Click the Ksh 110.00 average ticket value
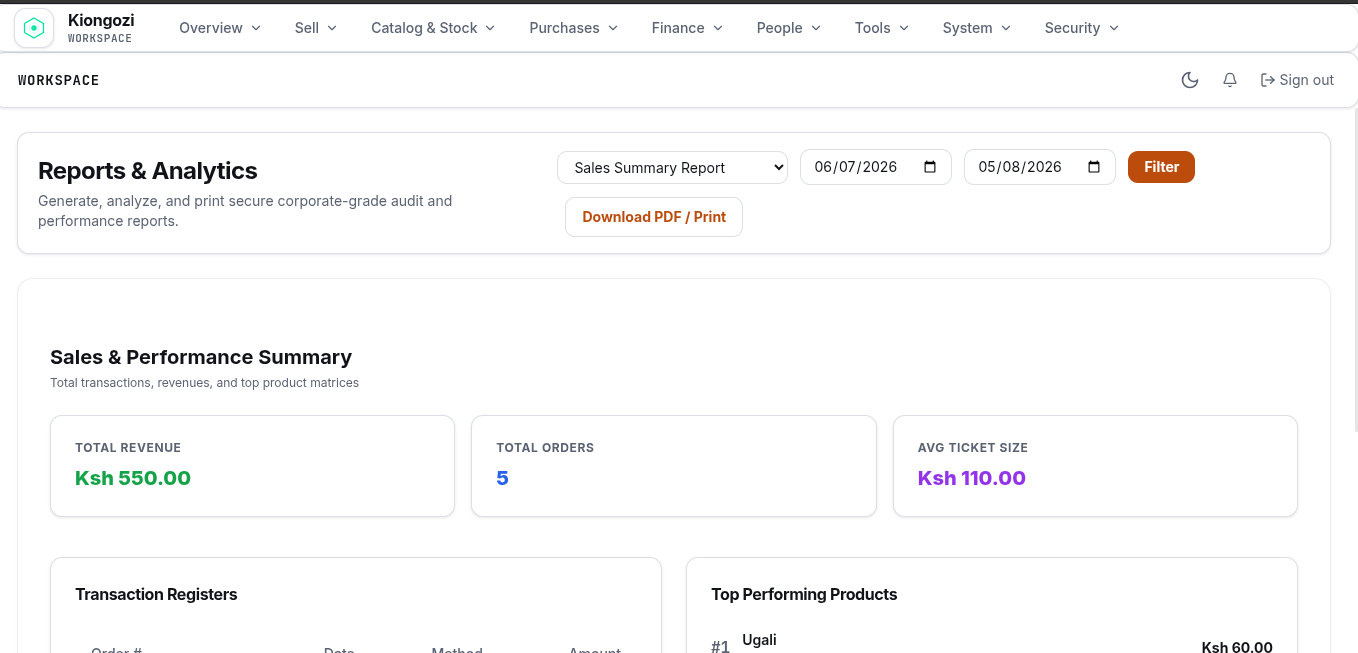 [x=972, y=478]
